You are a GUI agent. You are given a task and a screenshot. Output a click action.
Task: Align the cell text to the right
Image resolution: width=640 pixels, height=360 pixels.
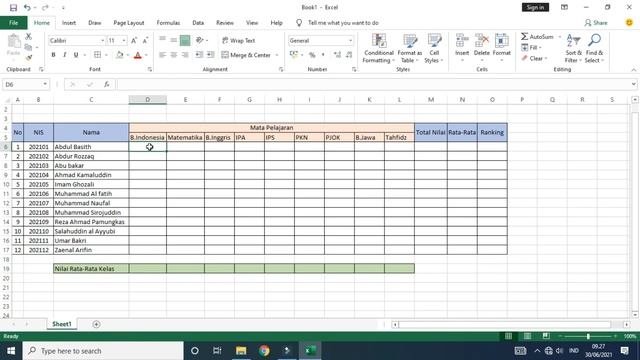pos(185,55)
